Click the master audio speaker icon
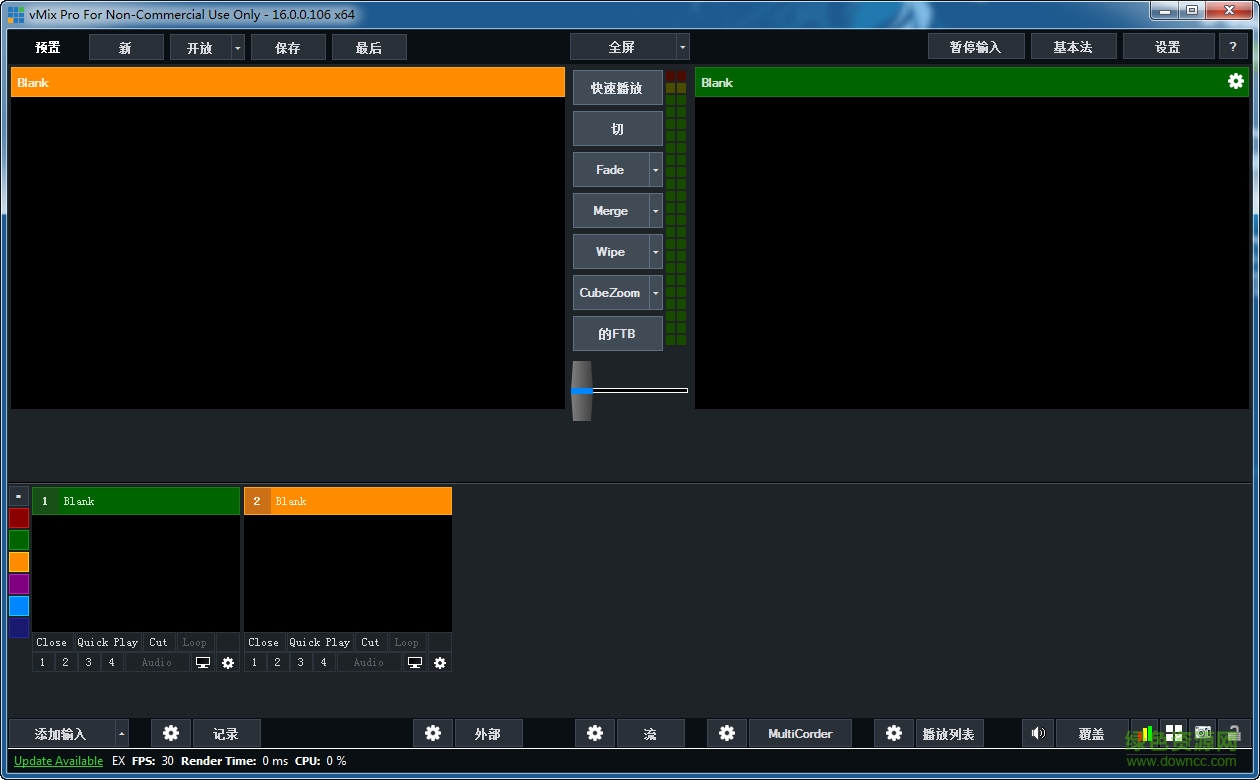Screen dimensions: 1260x780 pos(1037,733)
